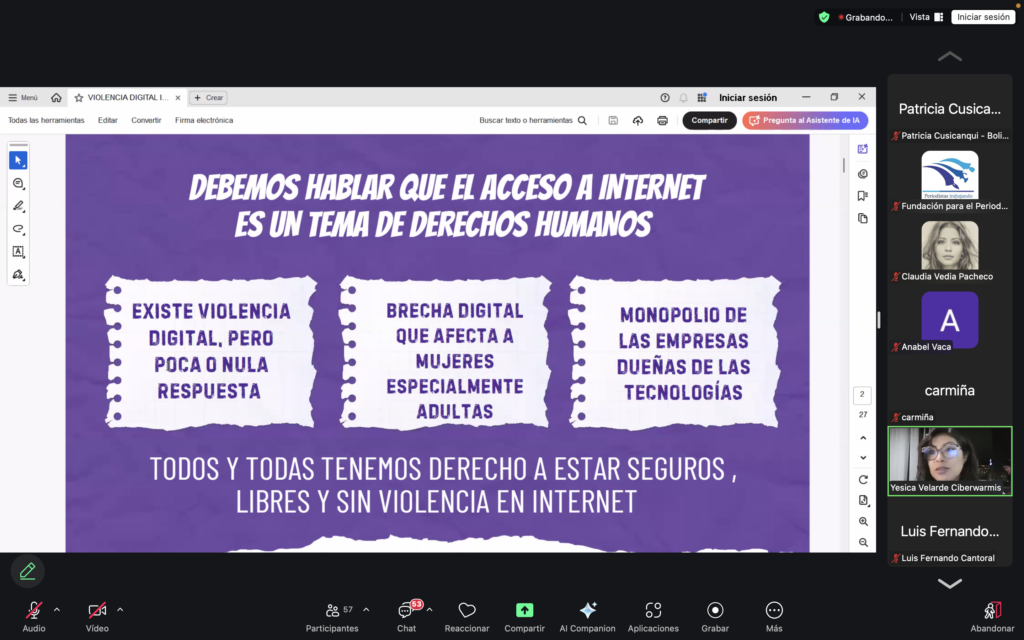1024x640 pixels.
Task: Open the Aplicaciones apps icon
Action: 653,610
